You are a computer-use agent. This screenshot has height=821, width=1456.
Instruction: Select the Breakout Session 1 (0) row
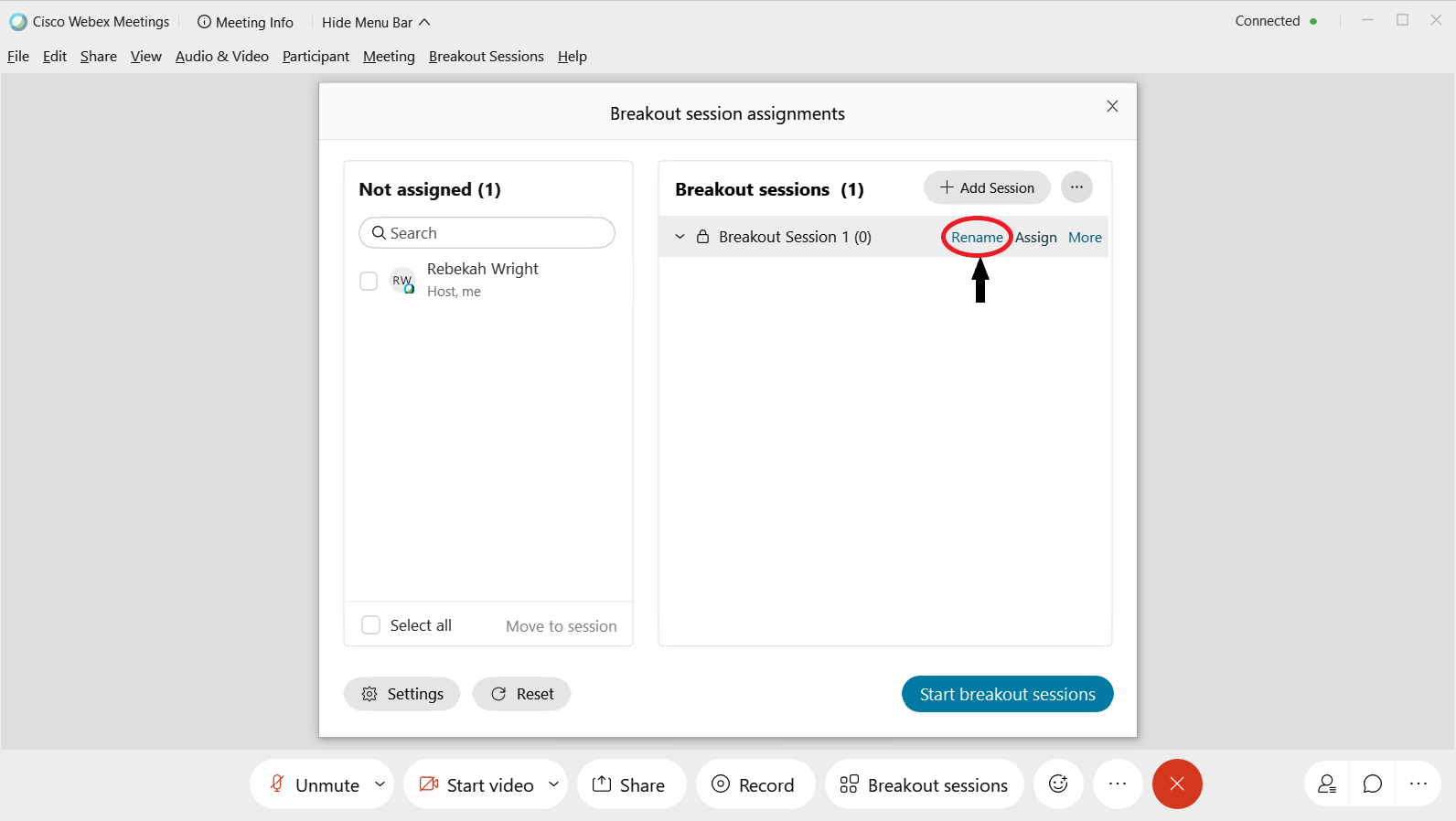(883, 237)
